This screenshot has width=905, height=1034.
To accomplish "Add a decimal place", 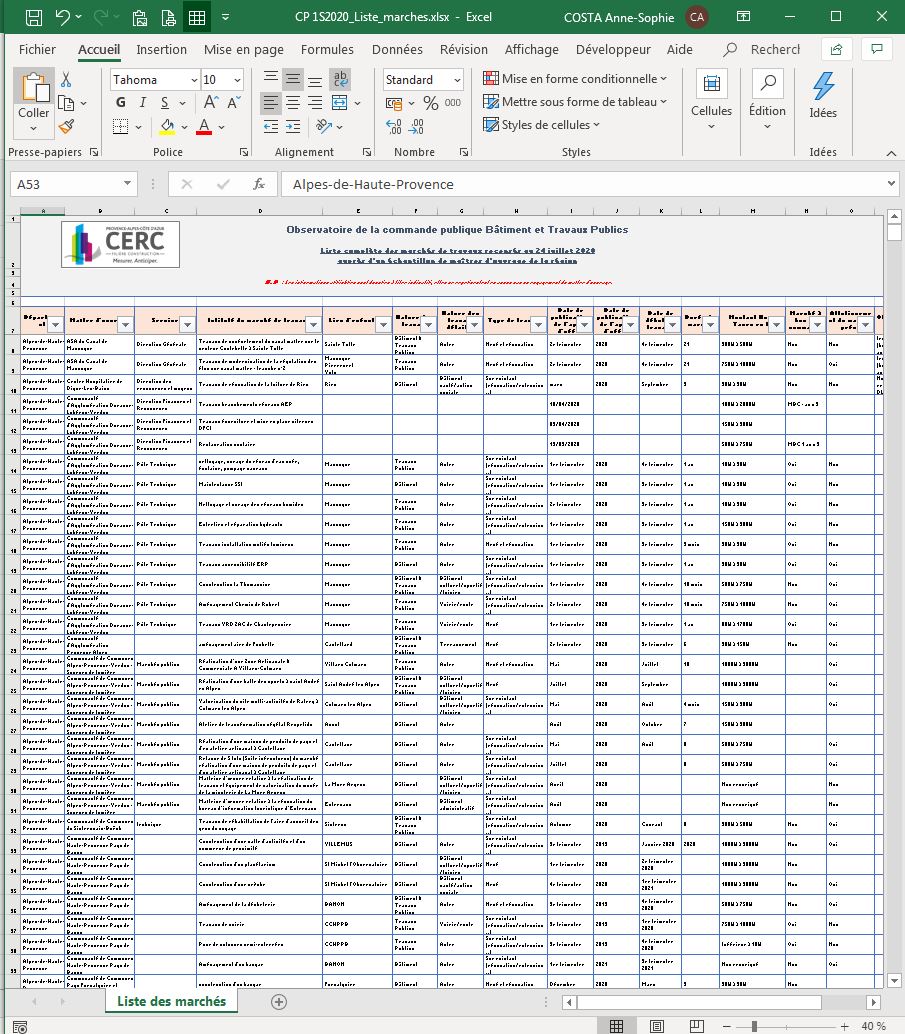I will coord(394,126).
